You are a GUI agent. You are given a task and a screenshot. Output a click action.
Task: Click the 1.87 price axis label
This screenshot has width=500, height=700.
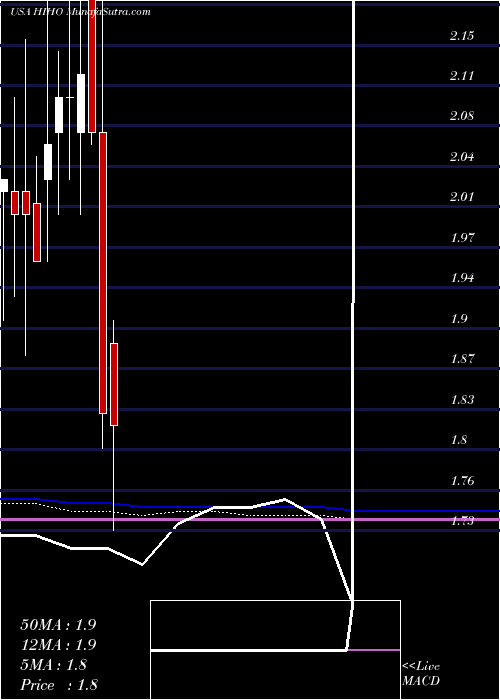[462, 359]
